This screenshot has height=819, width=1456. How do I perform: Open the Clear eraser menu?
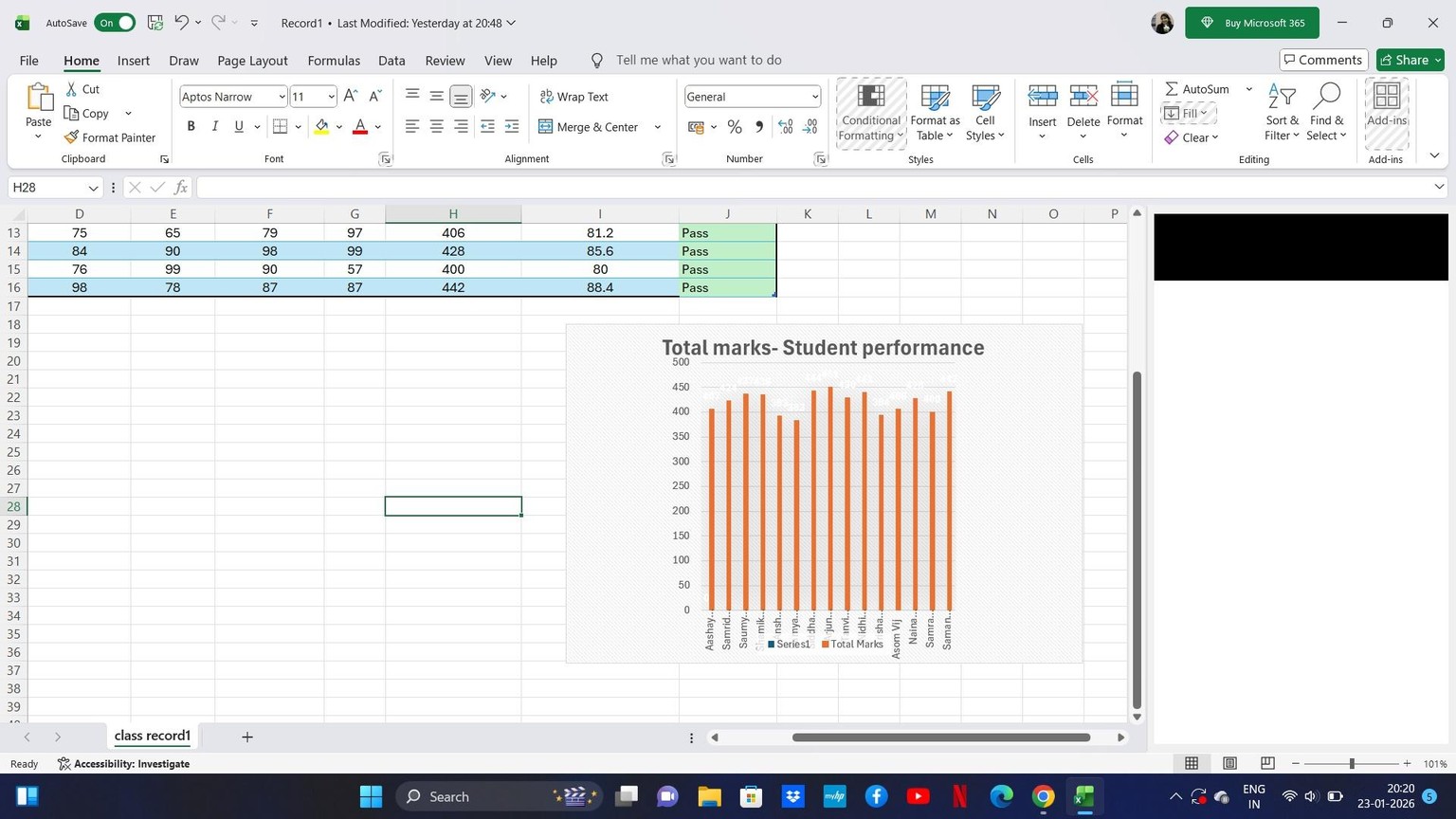tap(1191, 137)
